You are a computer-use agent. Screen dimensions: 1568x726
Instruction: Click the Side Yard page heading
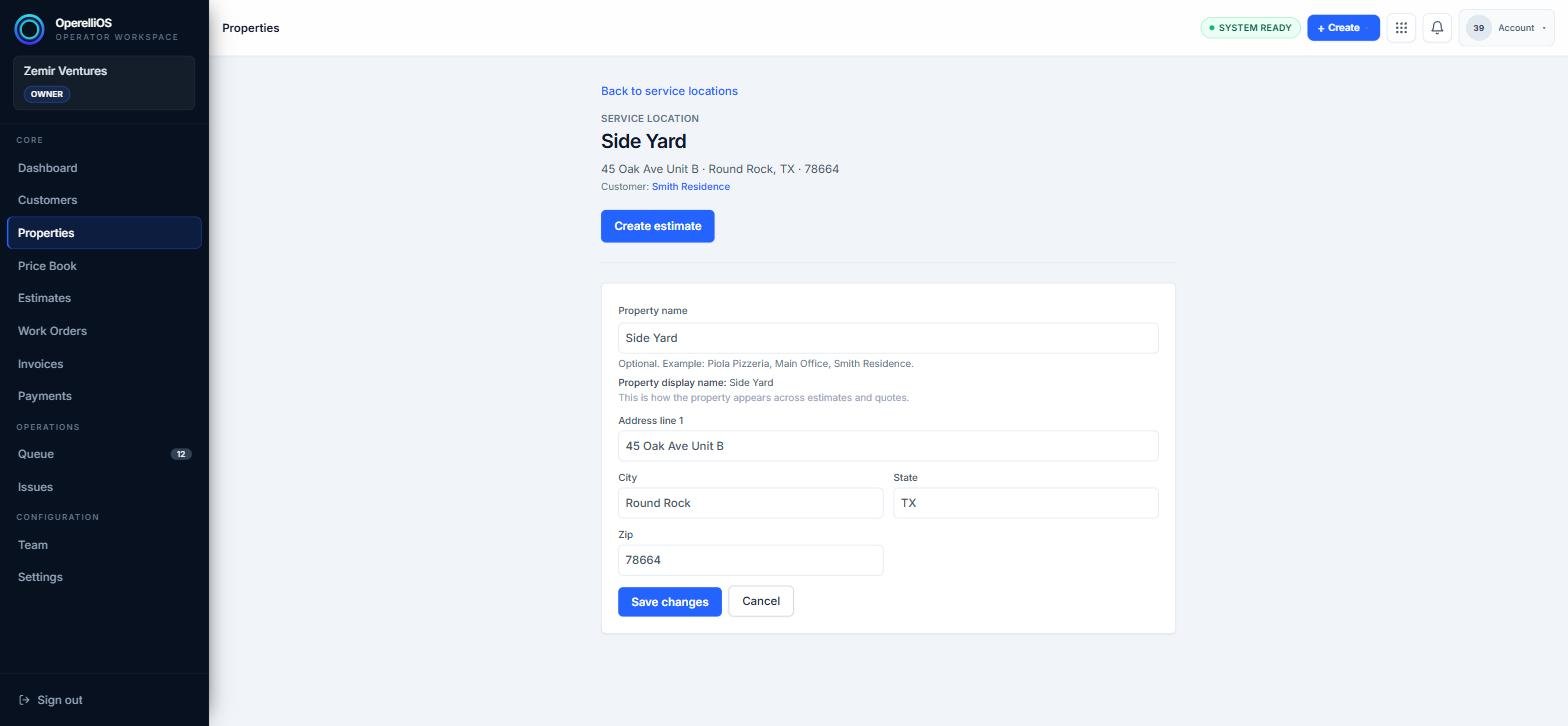coord(644,142)
